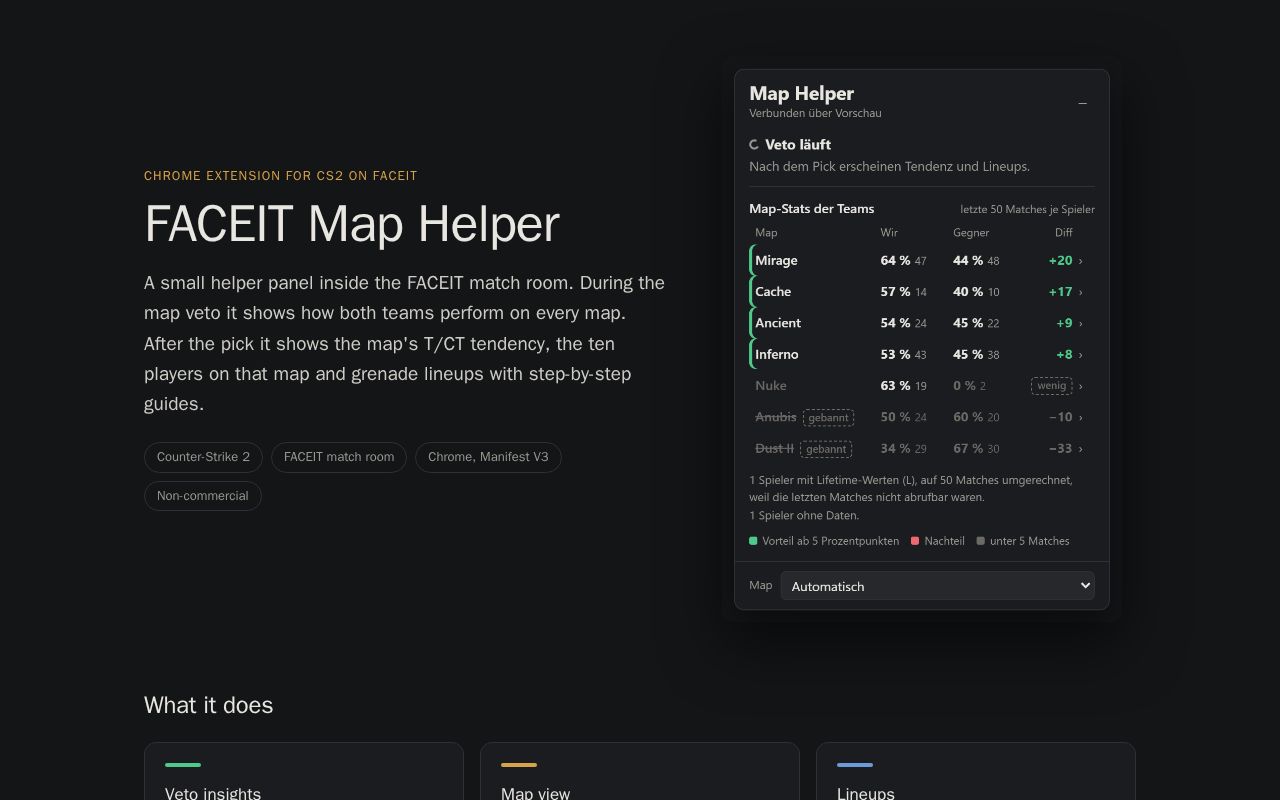Click the +20 diff value for Mirage
Image resolution: width=1280 pixels, height=800 pixels.
pos(1060,260)
